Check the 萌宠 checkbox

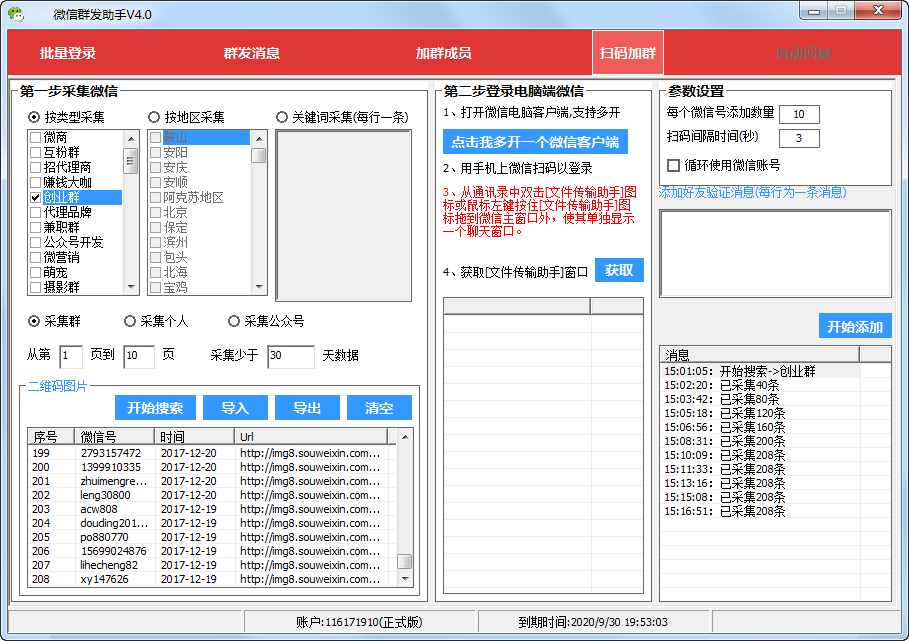click(x=35, y=272)
